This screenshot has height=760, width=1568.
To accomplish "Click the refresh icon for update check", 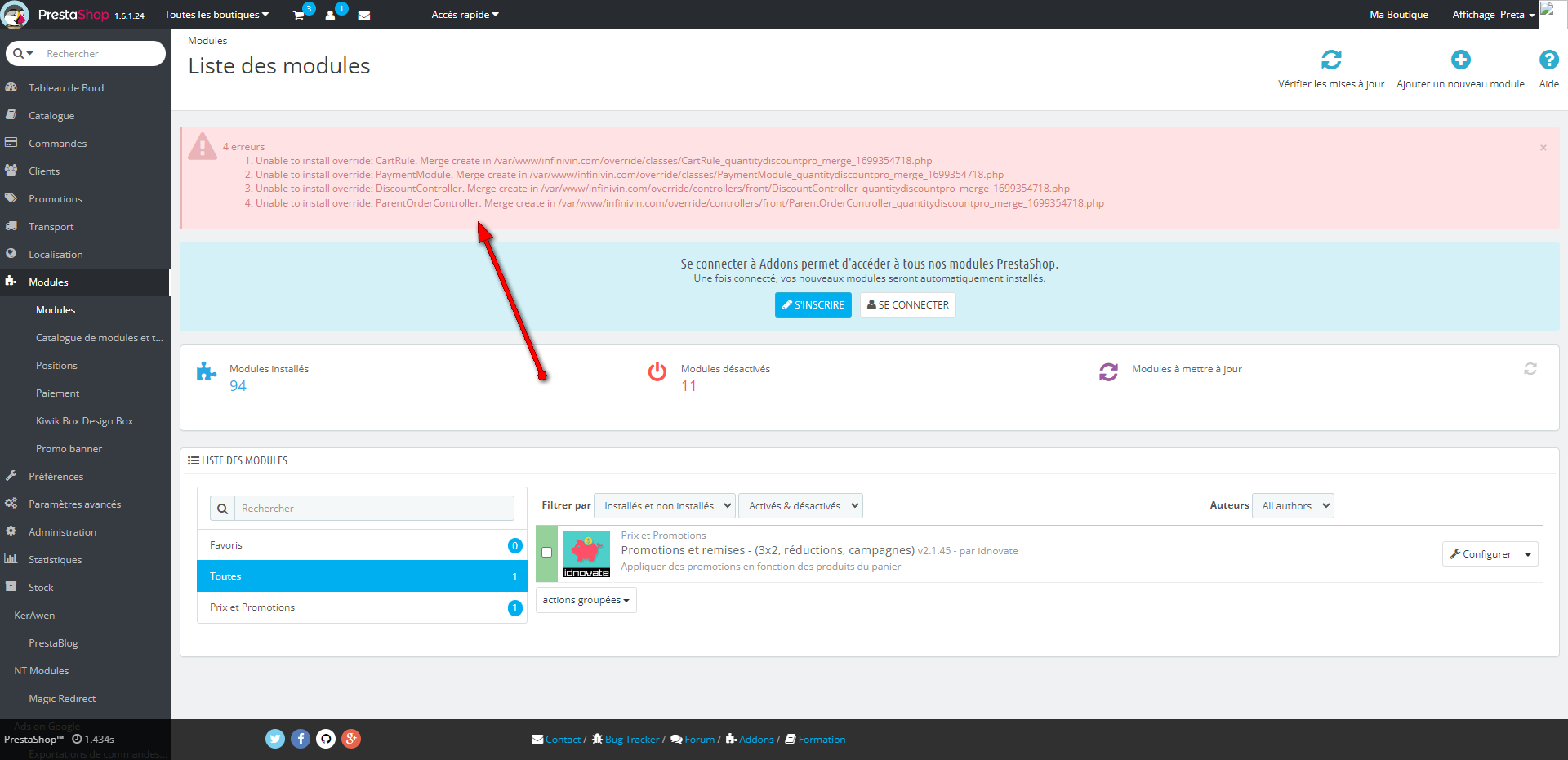I will coord(1331,60).
